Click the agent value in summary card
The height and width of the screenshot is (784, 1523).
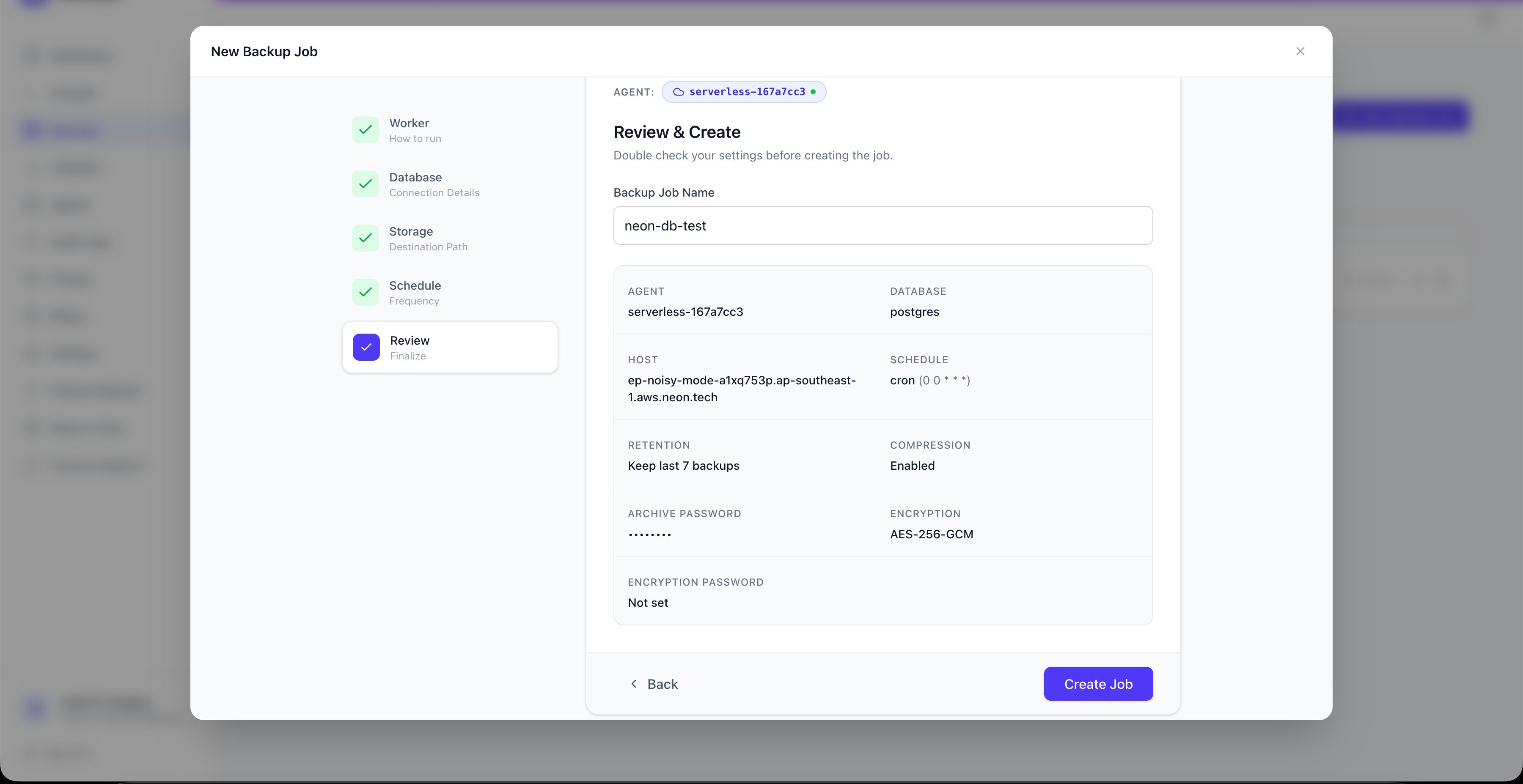tap(685, 312)
